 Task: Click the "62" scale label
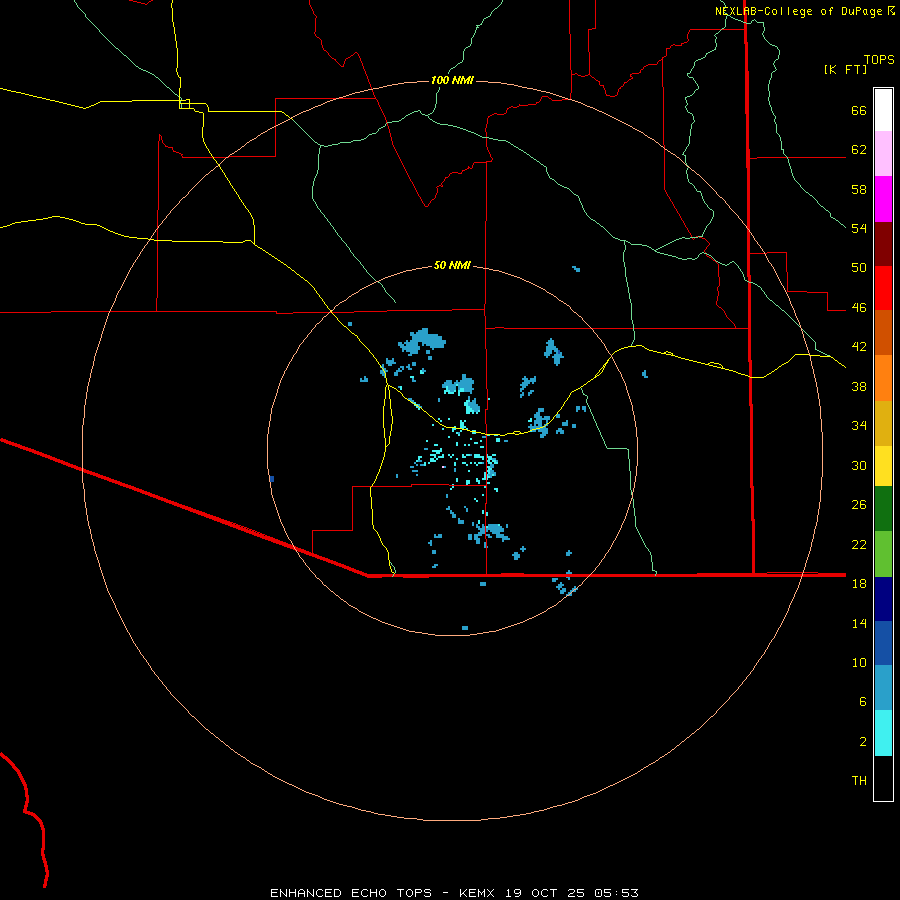pos(859,150)
